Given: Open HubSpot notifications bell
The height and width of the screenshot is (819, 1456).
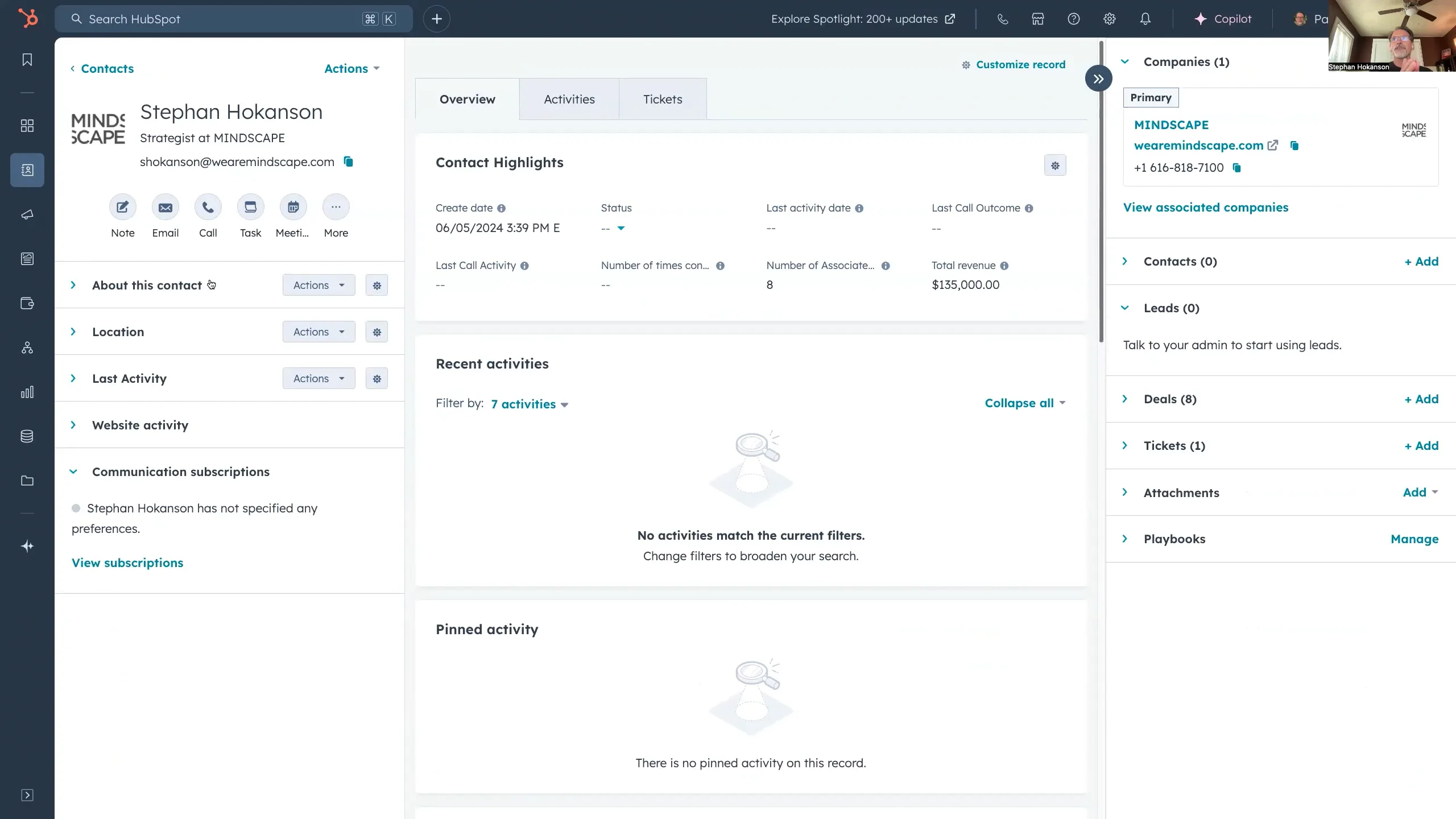Looking at the screenshot, I should (x=1145, y=19).
